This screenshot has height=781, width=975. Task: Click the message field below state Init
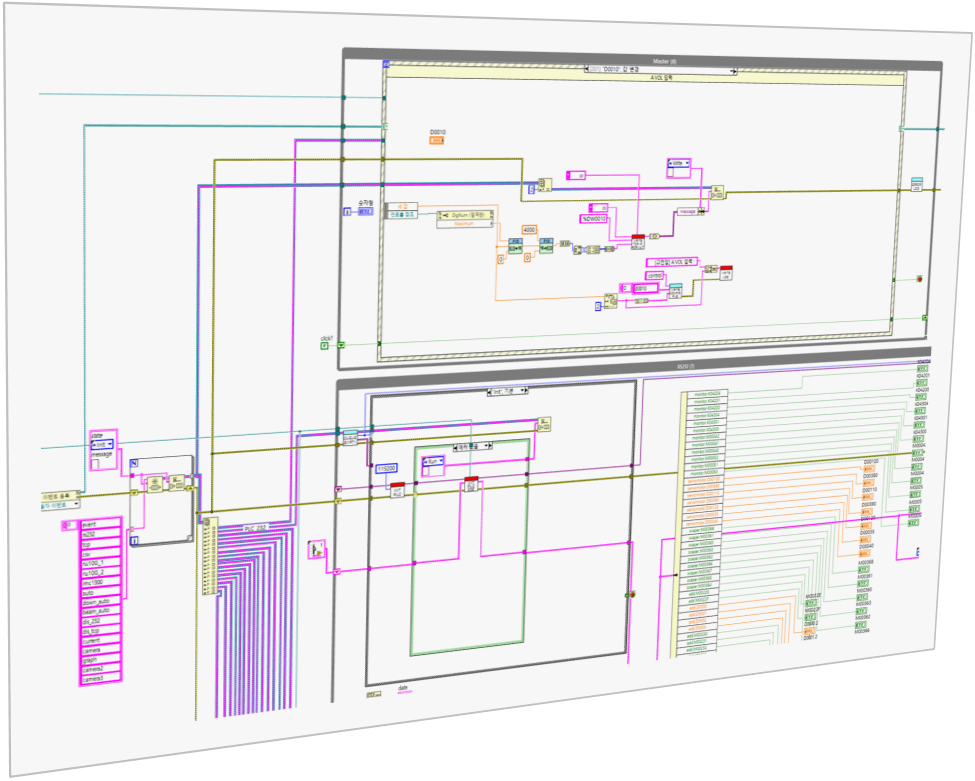tap(95, 464)
